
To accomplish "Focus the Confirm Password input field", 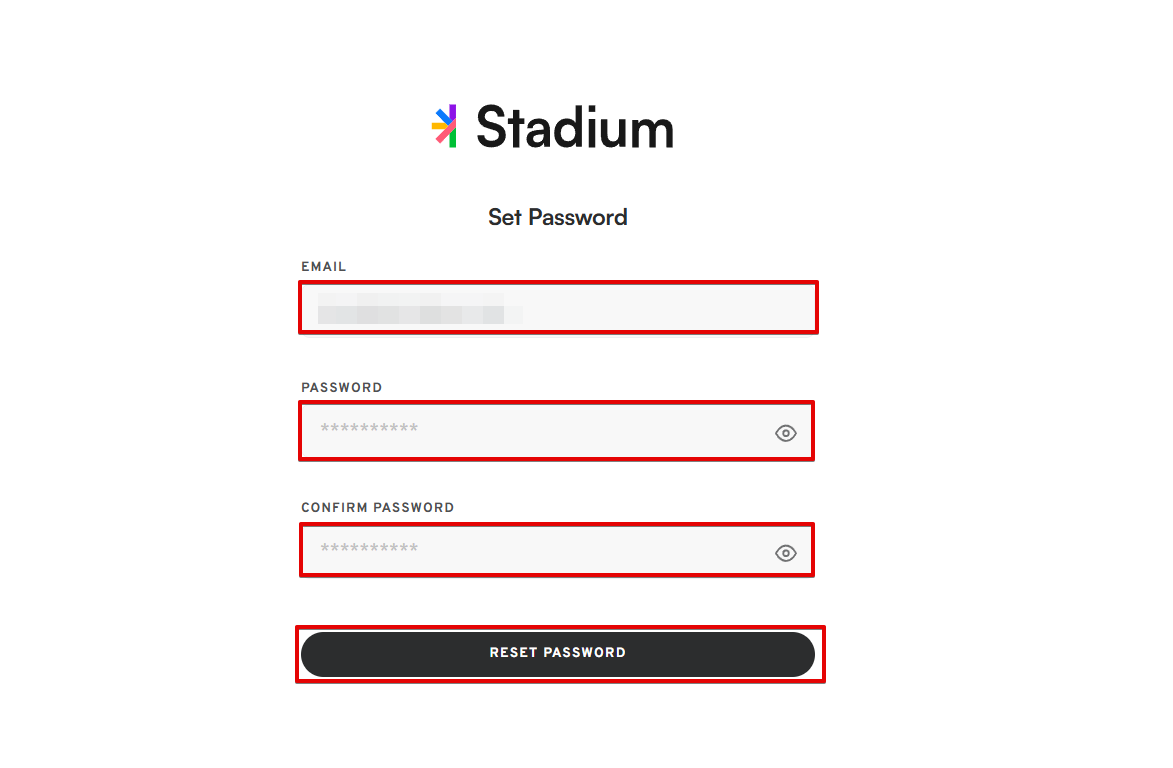I will pyautogui.click(x=557, y=550).
